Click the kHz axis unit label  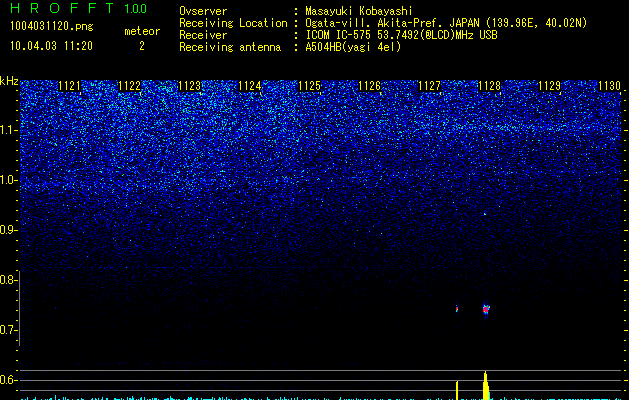point(9,81)
